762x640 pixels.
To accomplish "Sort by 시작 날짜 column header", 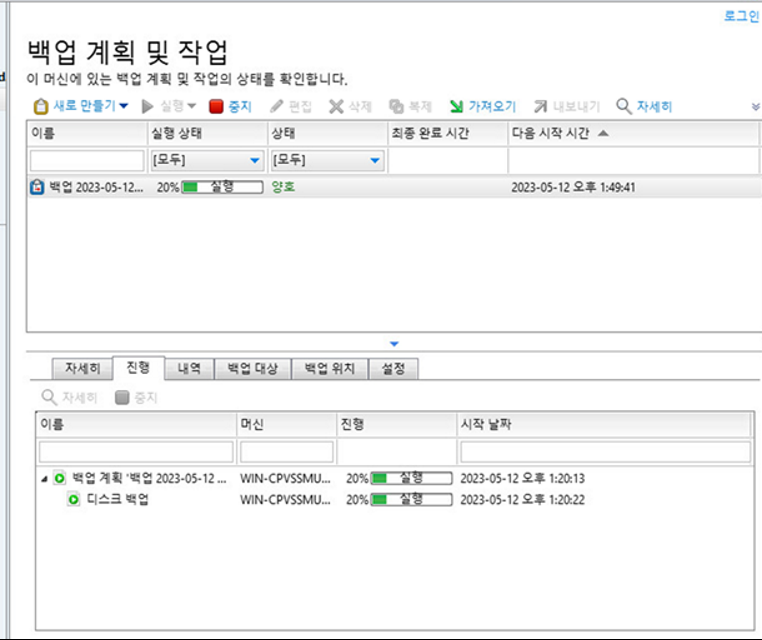I will pyautogui.click(x=606, y=424).
